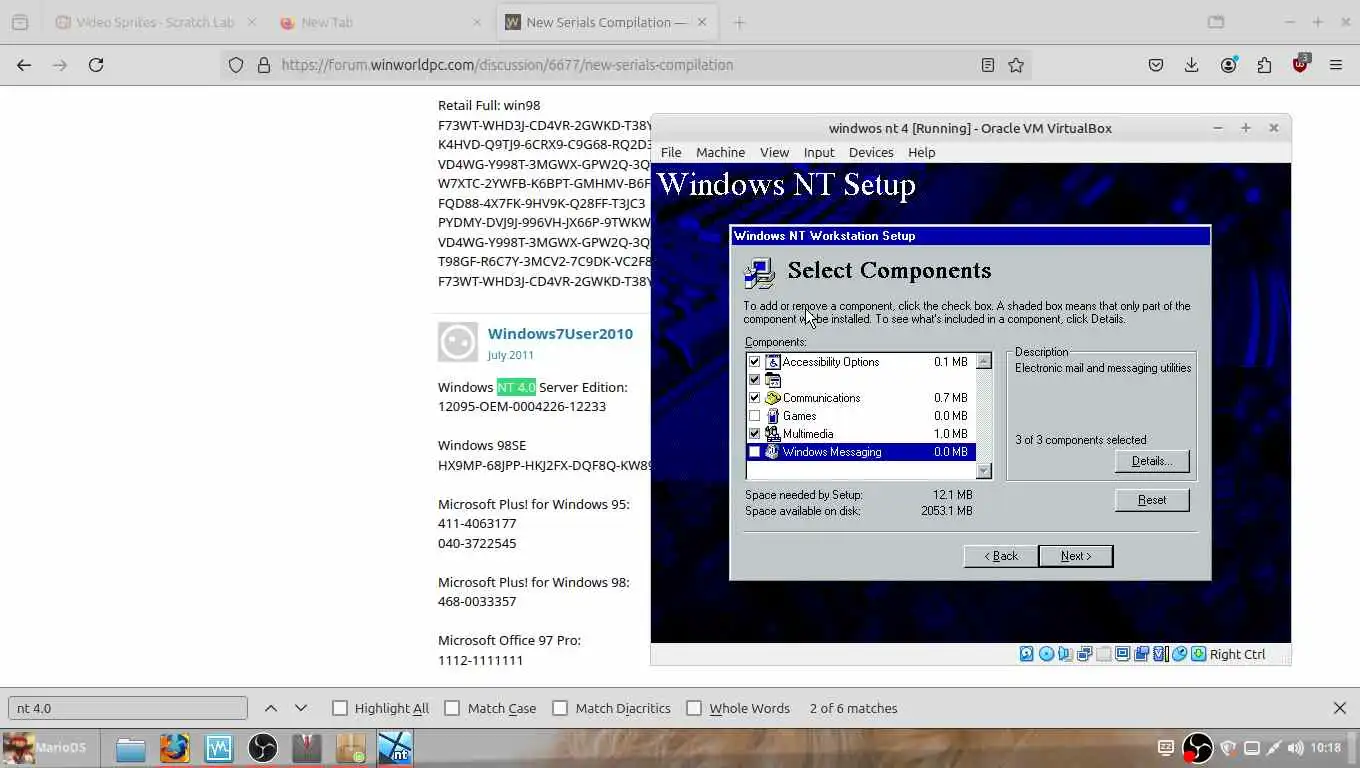Click the find bar search field

click(127, 708)
